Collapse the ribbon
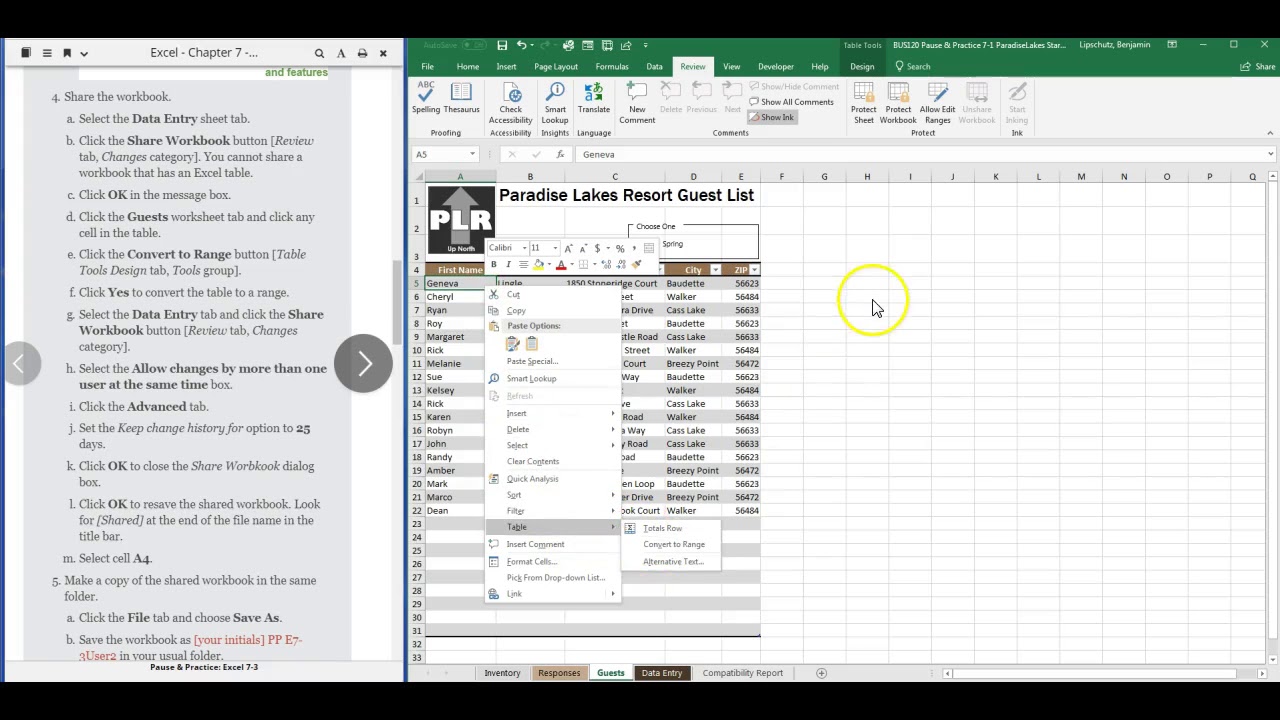This screenshot has height=720, width=1280. coord(1270,133)
